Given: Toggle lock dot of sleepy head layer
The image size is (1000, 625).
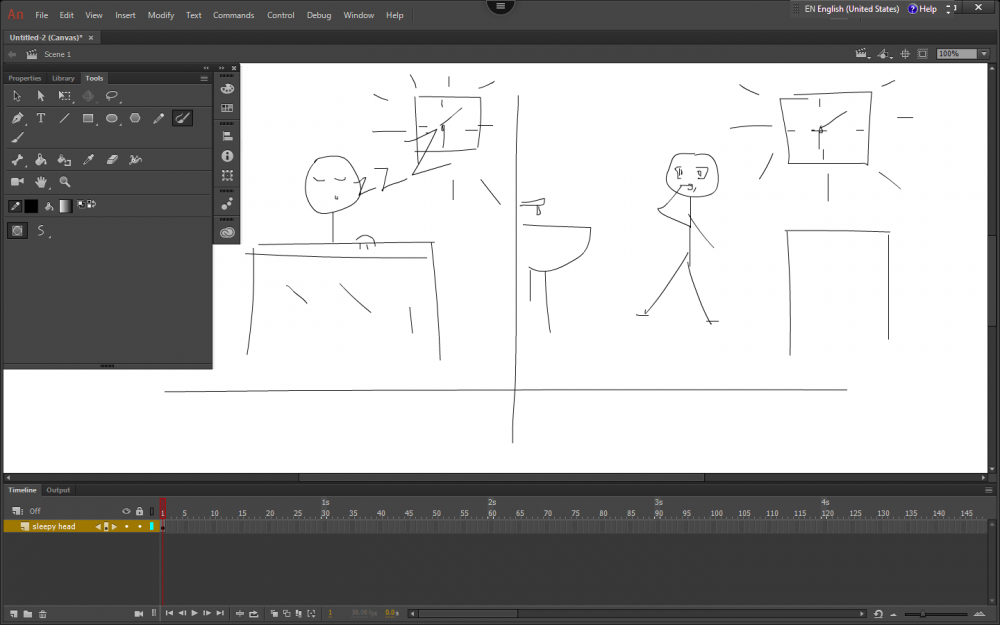Looking at the screenshot, I should tap(140, 527).
